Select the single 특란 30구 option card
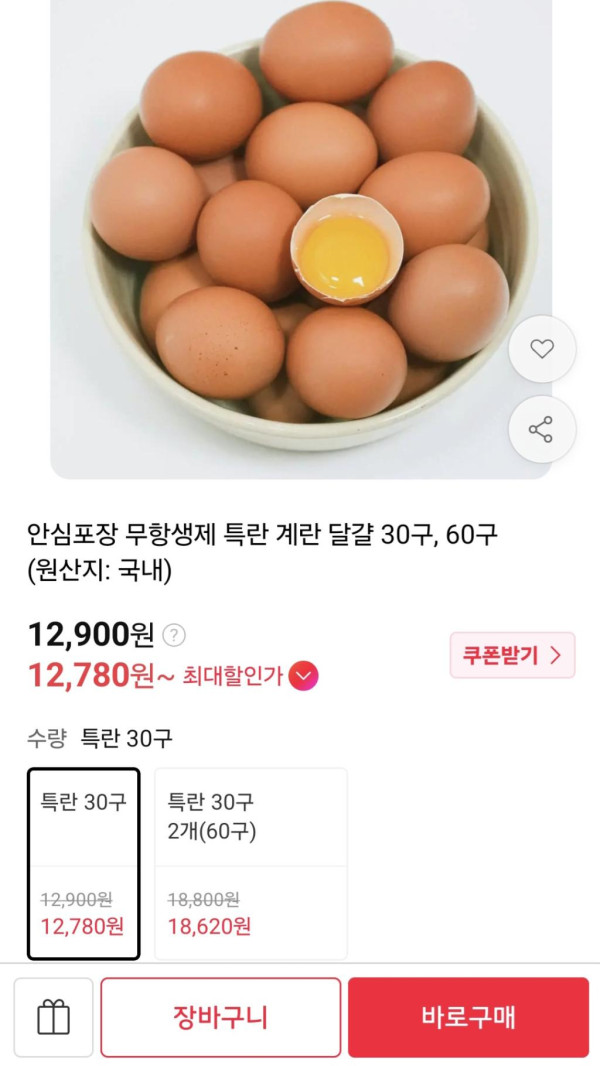This screenshot has width=600, height=1066. [84, 863]
